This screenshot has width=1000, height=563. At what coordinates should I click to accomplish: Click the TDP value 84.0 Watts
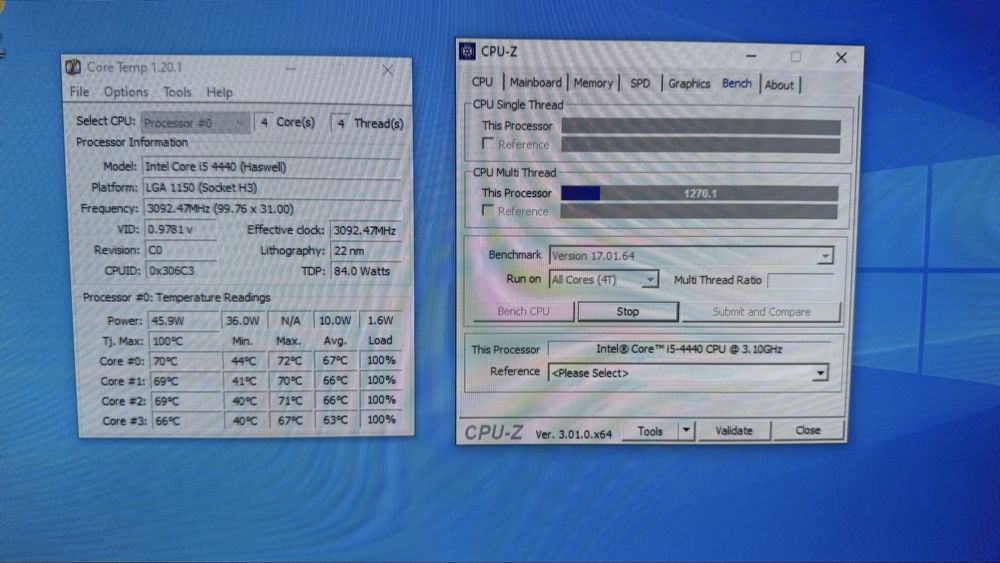click(x=365, y=271)
